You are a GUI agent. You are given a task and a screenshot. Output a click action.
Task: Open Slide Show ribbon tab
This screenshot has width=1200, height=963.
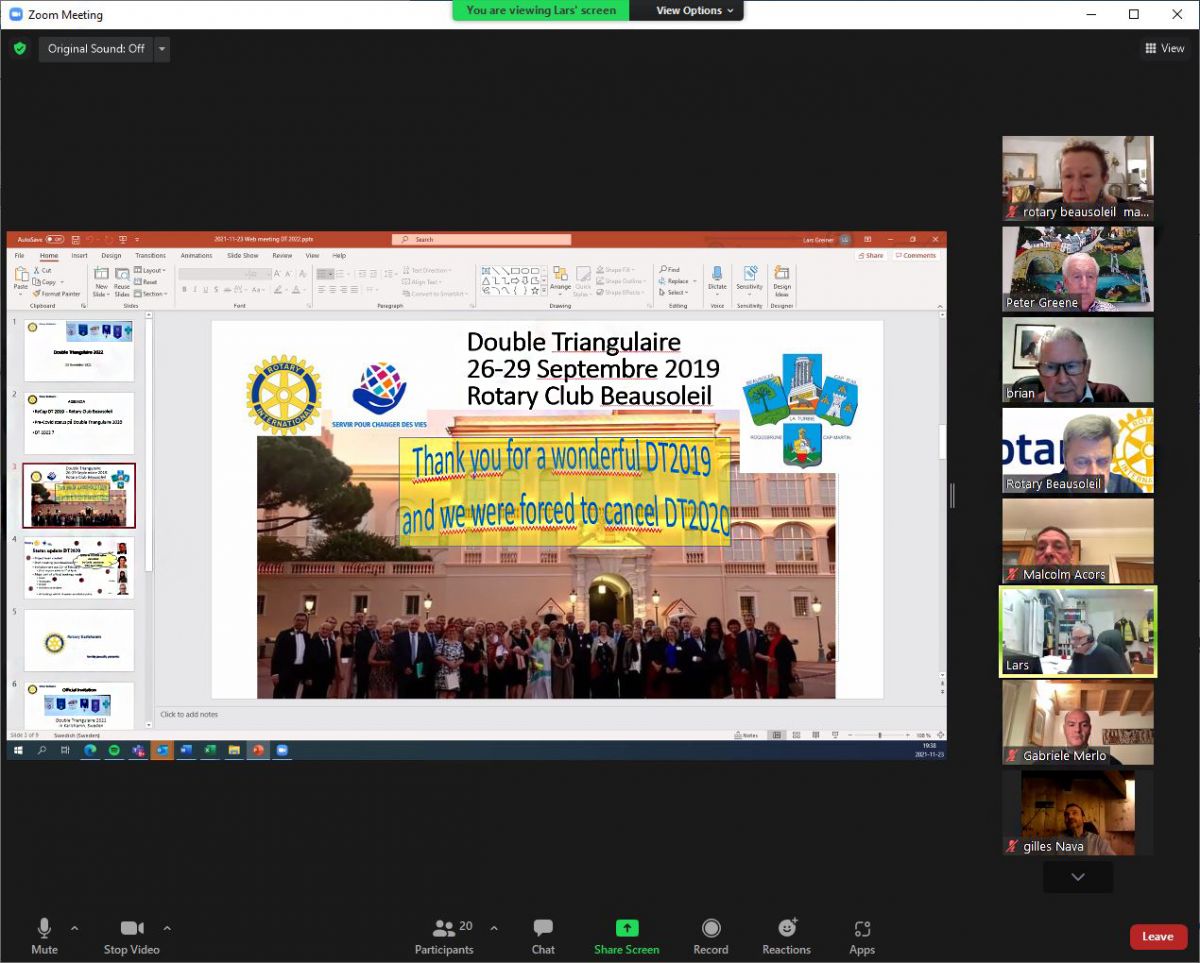pos(242,256)
